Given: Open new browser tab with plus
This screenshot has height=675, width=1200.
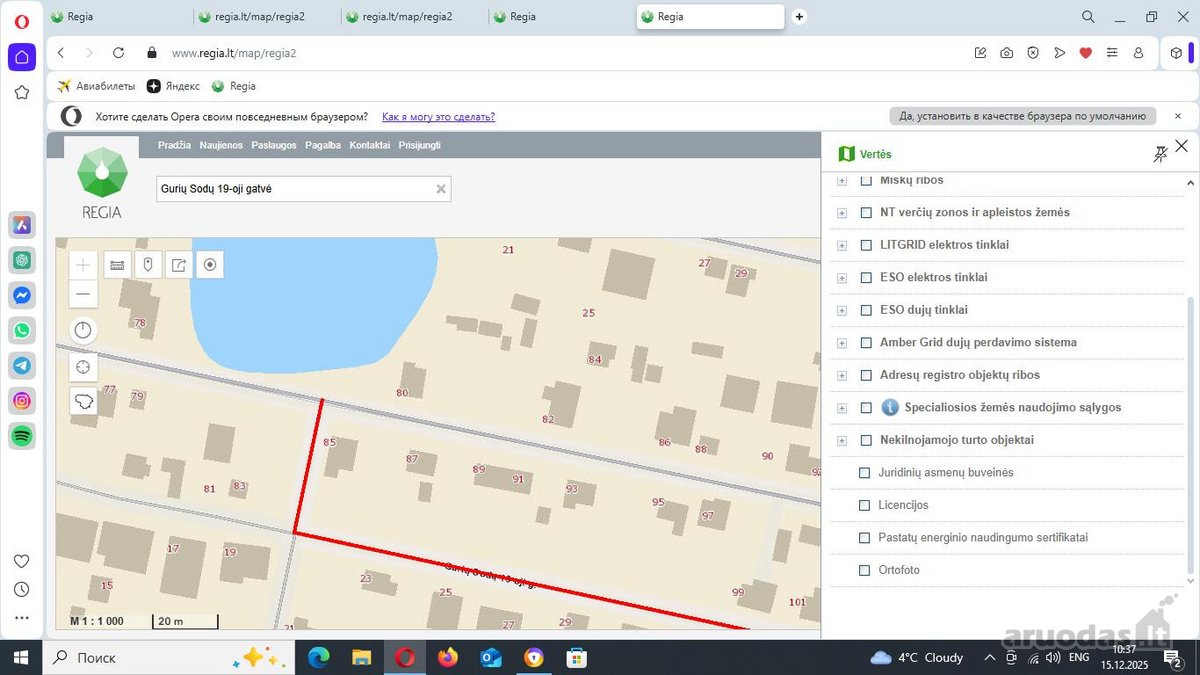Looking at the screenshot, I should pyautogui.click(x=799, y=17).
